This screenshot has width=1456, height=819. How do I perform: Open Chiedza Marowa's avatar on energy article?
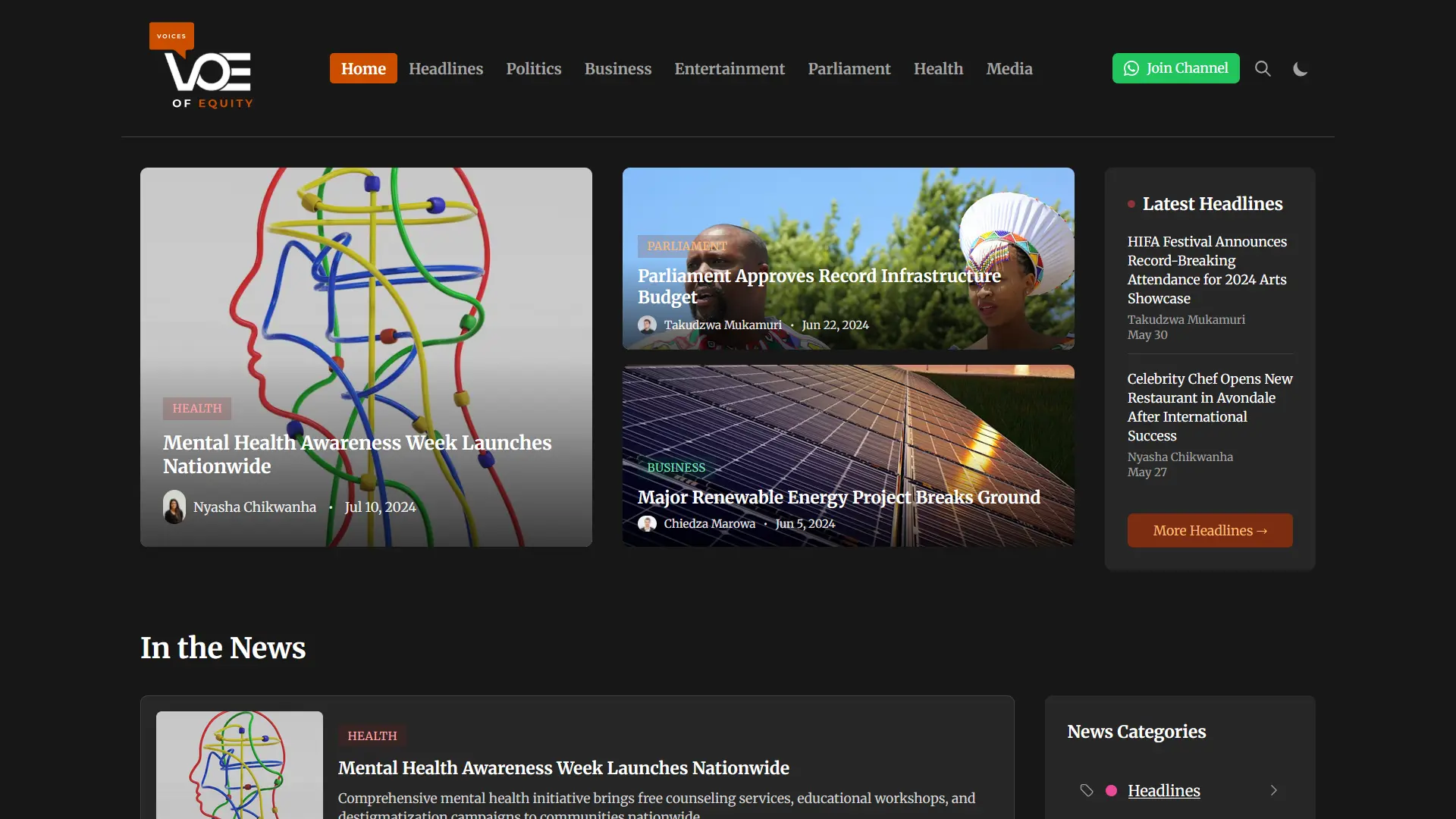(648, 523)
